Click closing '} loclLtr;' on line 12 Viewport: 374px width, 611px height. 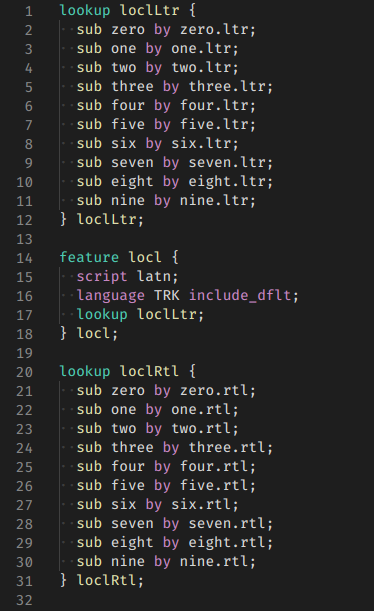[102, 219]
